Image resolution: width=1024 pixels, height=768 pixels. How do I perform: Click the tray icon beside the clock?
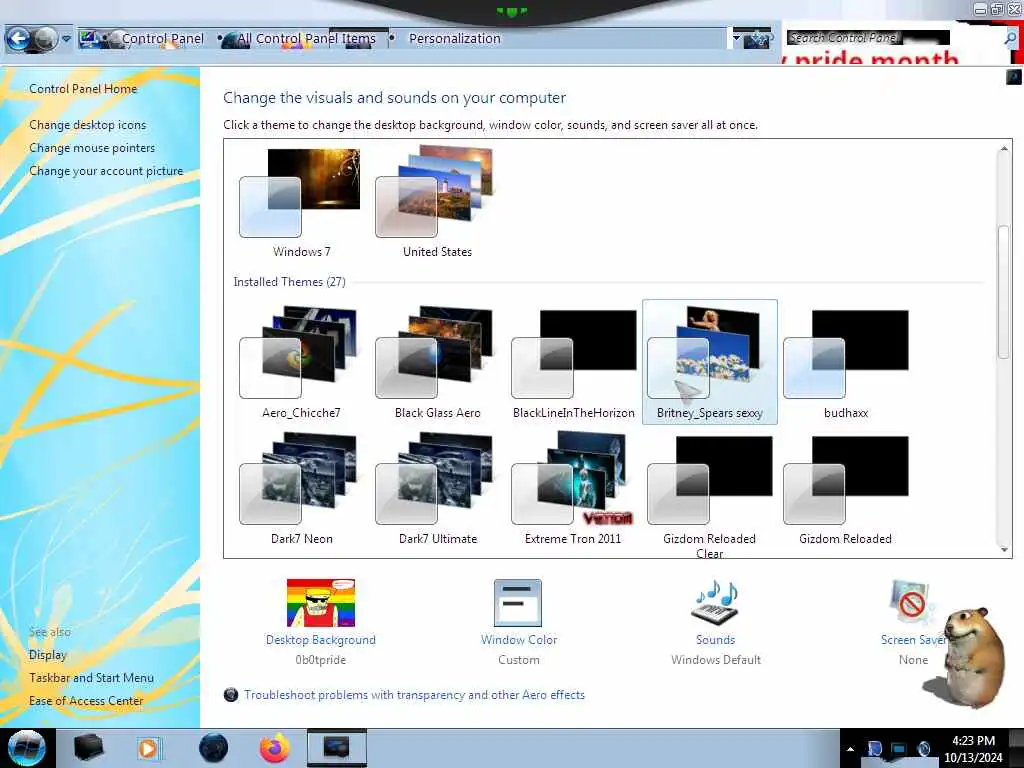pyautogui.click(x=924, y=749)
